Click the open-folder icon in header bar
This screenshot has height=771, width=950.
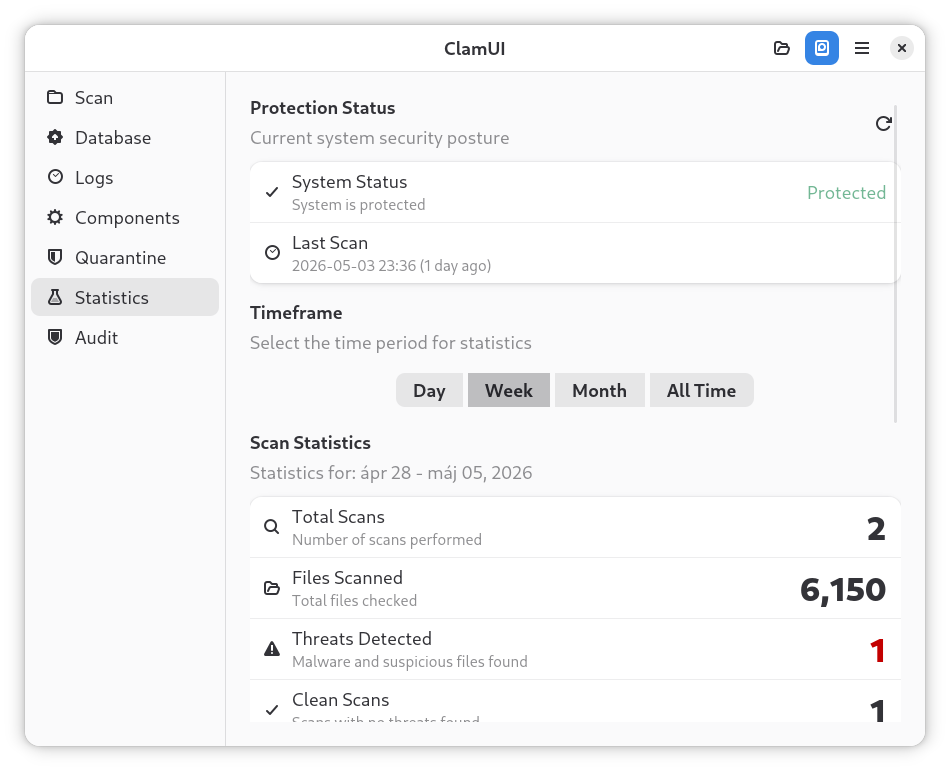coord(782,48)
